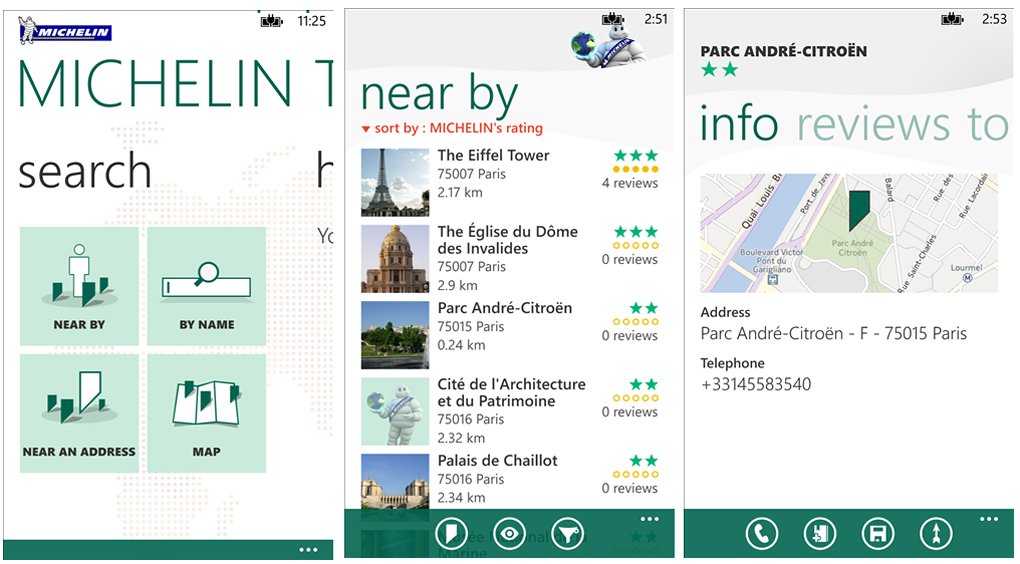Tap the place marker icon in near-by toolbar

coord(451,534)
